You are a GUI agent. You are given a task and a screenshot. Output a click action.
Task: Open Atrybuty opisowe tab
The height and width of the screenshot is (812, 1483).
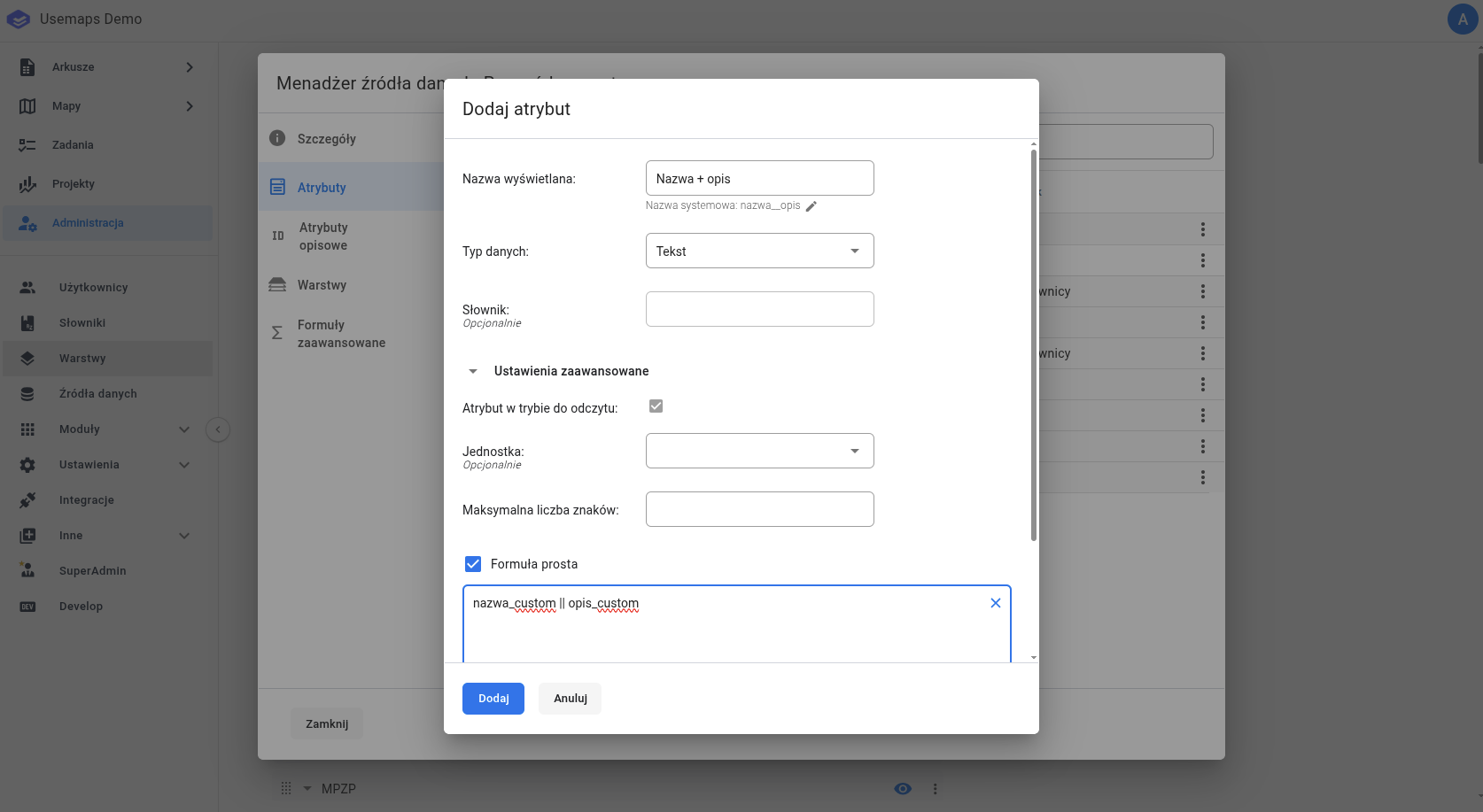pyautogui.click(x=323, y=236)
